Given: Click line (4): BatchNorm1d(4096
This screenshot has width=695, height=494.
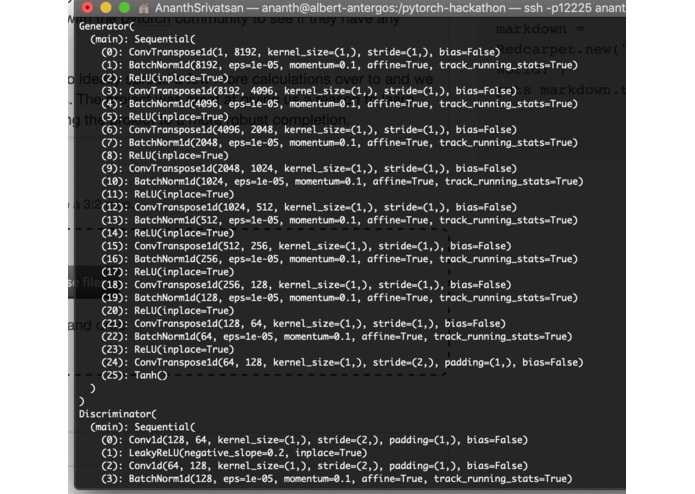Looking at the screenshot, I should [x=340, y=104].
